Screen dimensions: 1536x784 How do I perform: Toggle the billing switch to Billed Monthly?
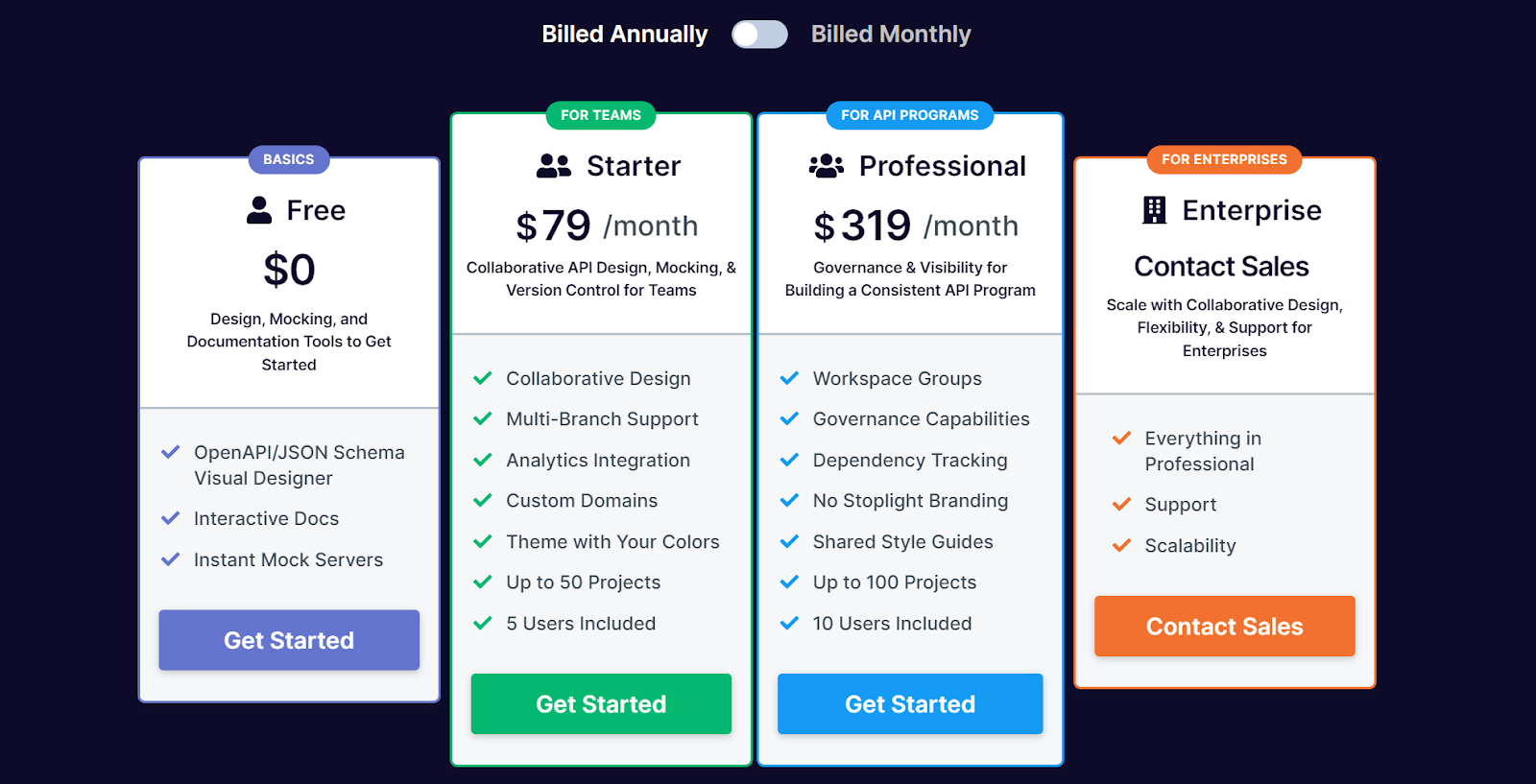(760, 34)
